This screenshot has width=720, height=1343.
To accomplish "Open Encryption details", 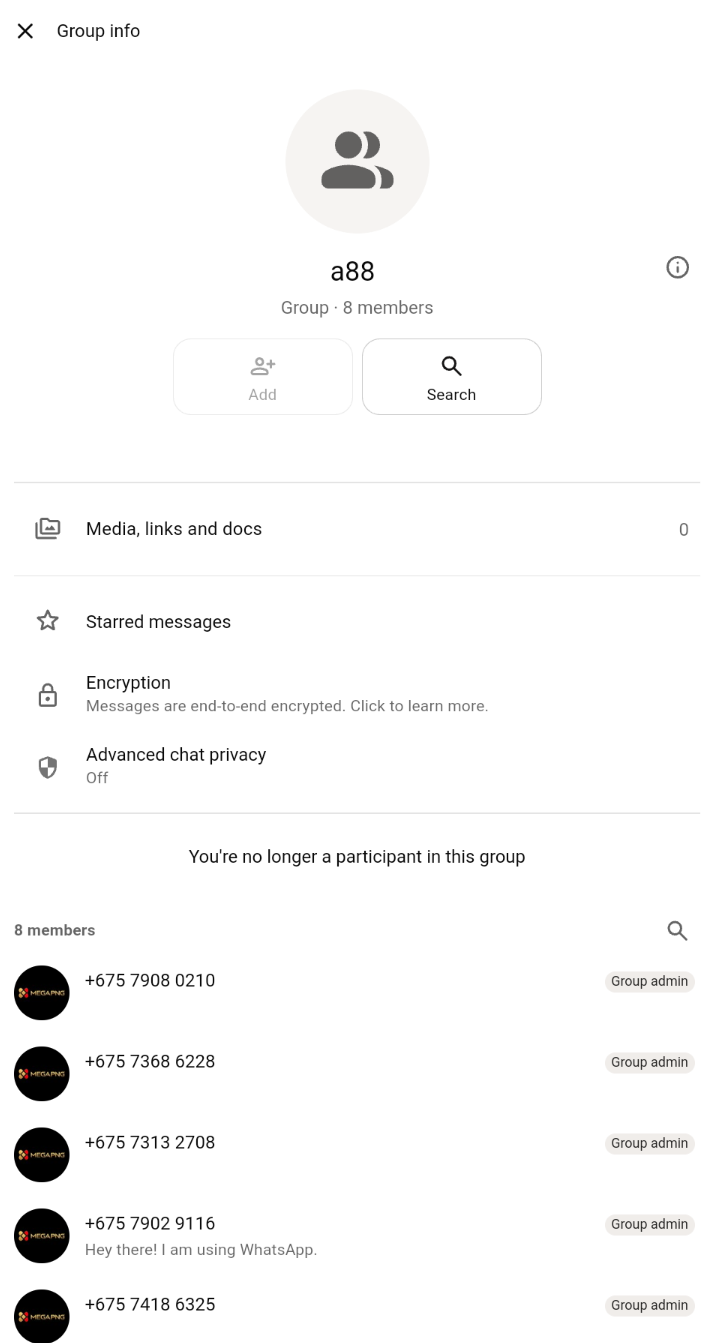I will 357,694.
